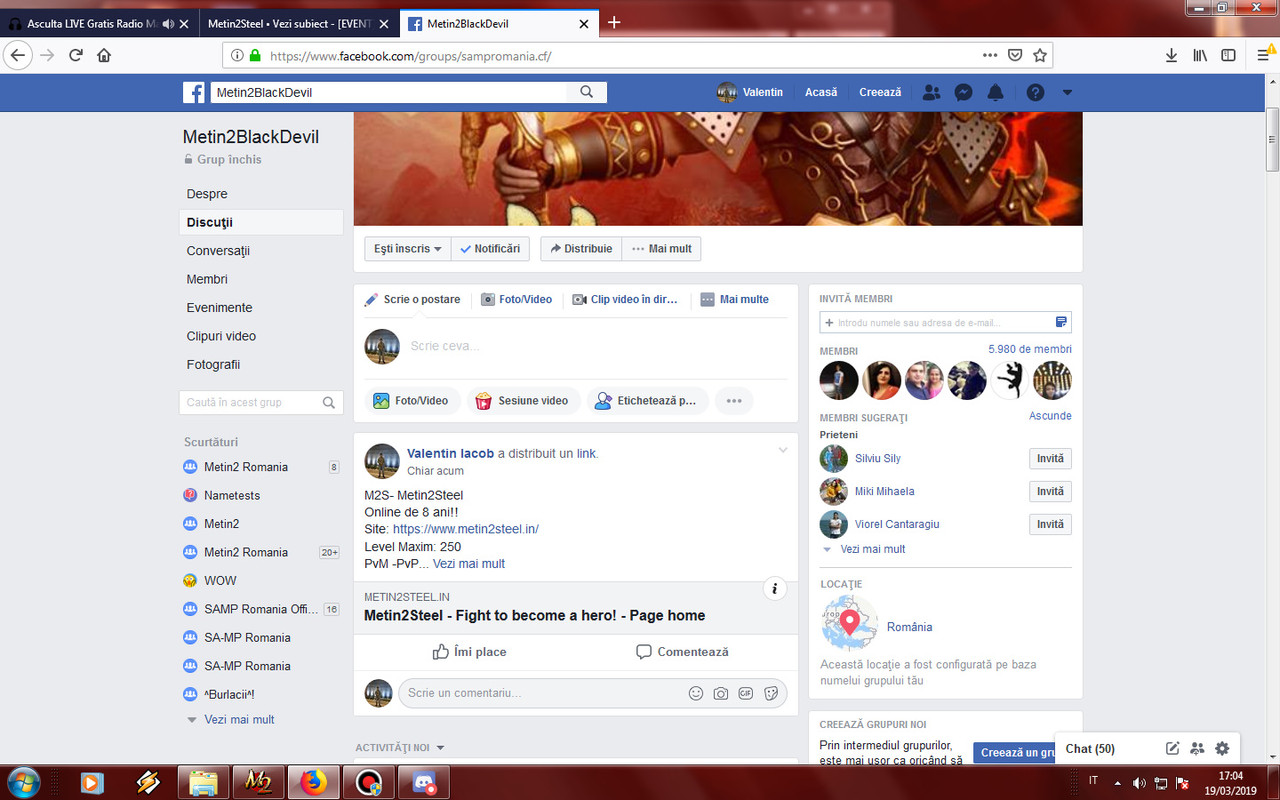This screenshot has width=1280, height=800.
Task: Open the Membri section in the sidebar
Action: [207, 279]
